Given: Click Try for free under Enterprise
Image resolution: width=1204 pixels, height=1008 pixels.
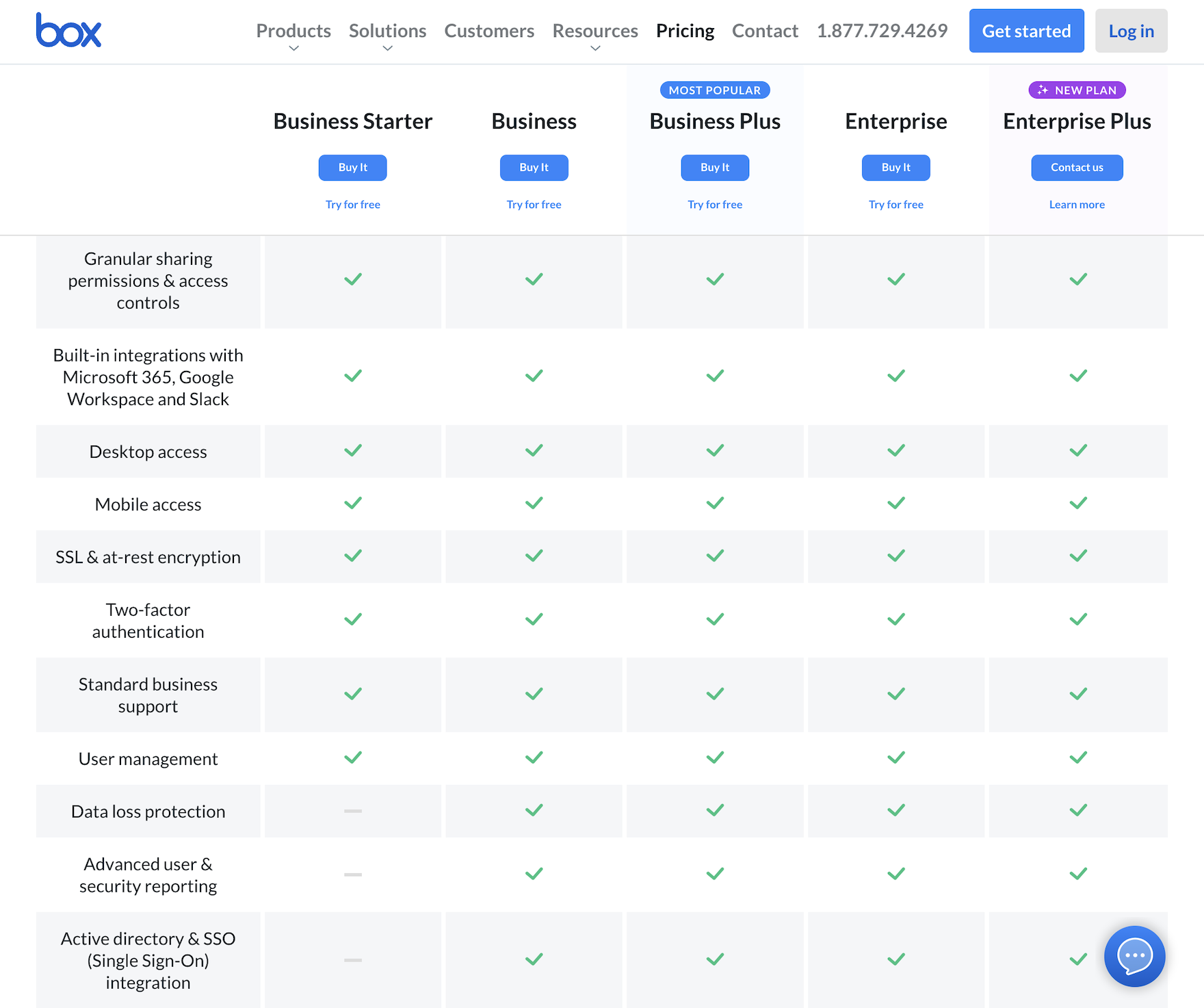Looking at the screenshot, I should [895, 205].
